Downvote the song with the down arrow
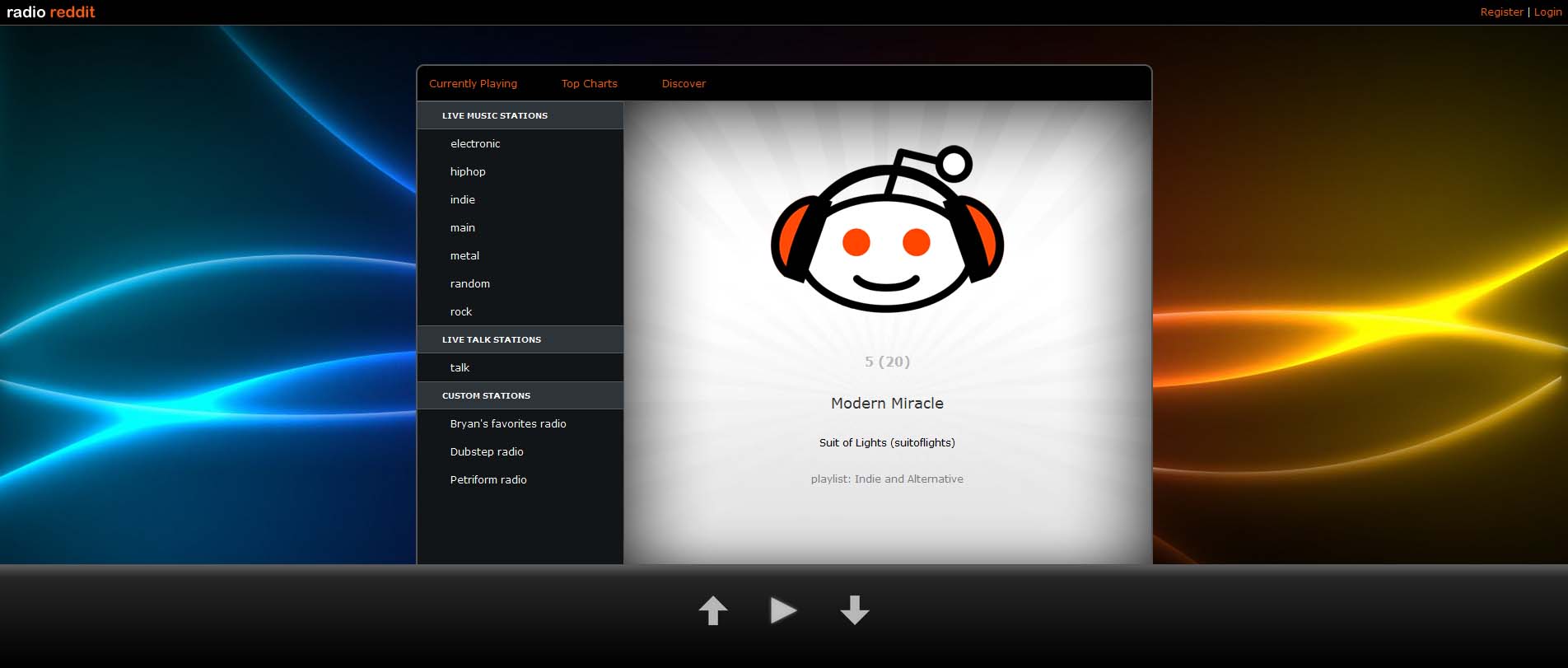 click(854, 610)
